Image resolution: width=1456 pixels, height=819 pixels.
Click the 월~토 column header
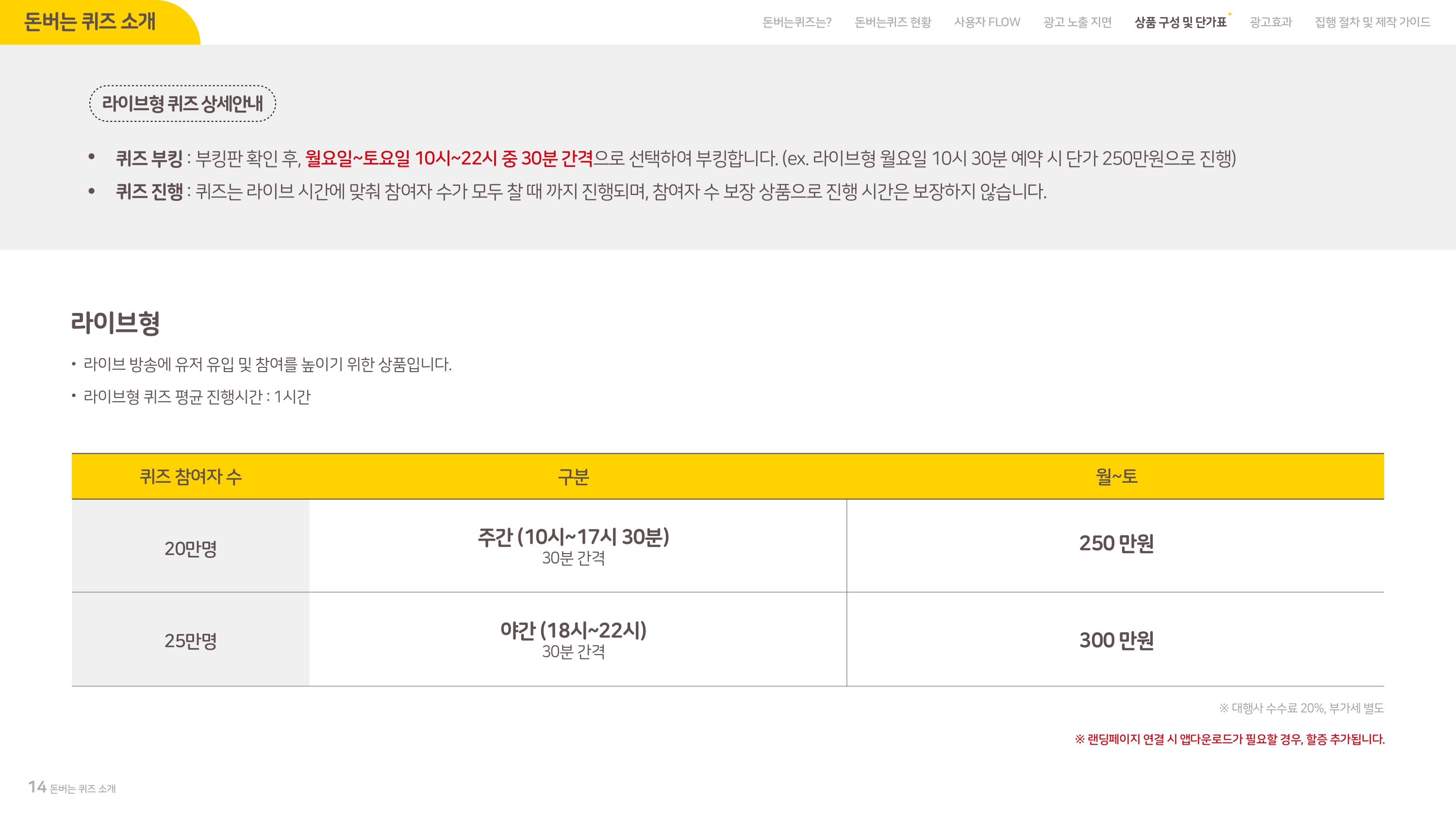coord(1116,476)
